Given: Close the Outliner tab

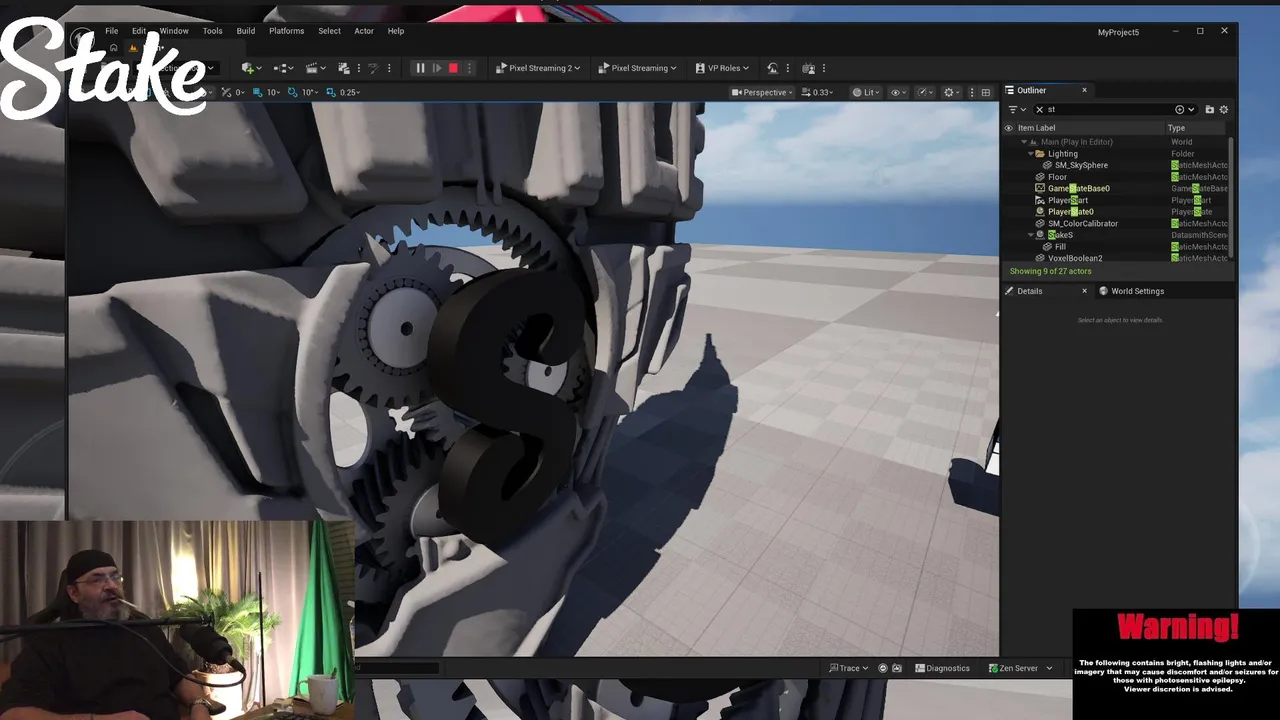Looking at the screenshot, I should click(1084, 90).
